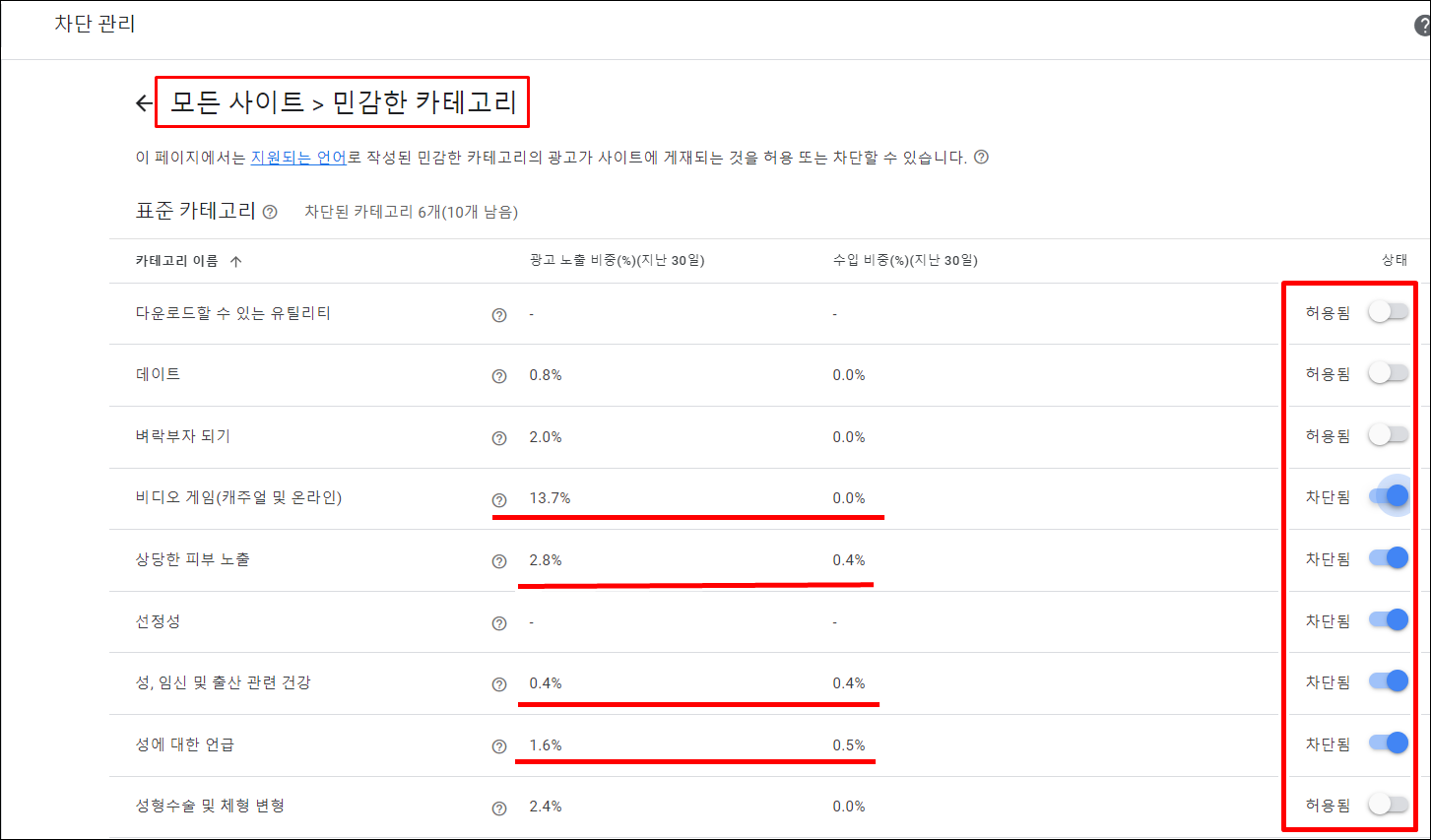1431x840 pixels.
Task: Click help icon beside 성형수술 및 체형 변형
Action: [499, 806]
